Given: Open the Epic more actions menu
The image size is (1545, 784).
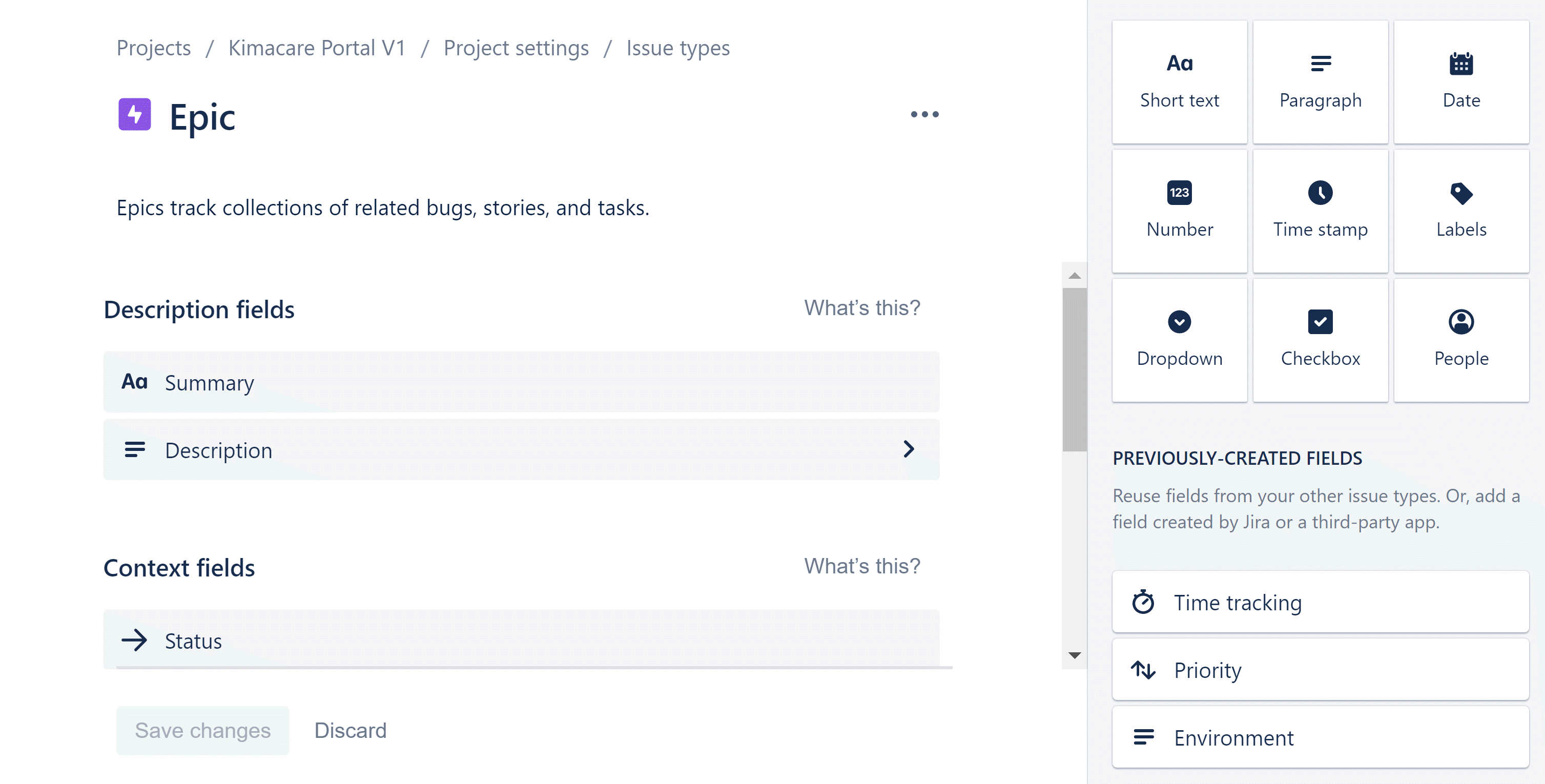Looking at the screenshot, I should coord(924,114).
